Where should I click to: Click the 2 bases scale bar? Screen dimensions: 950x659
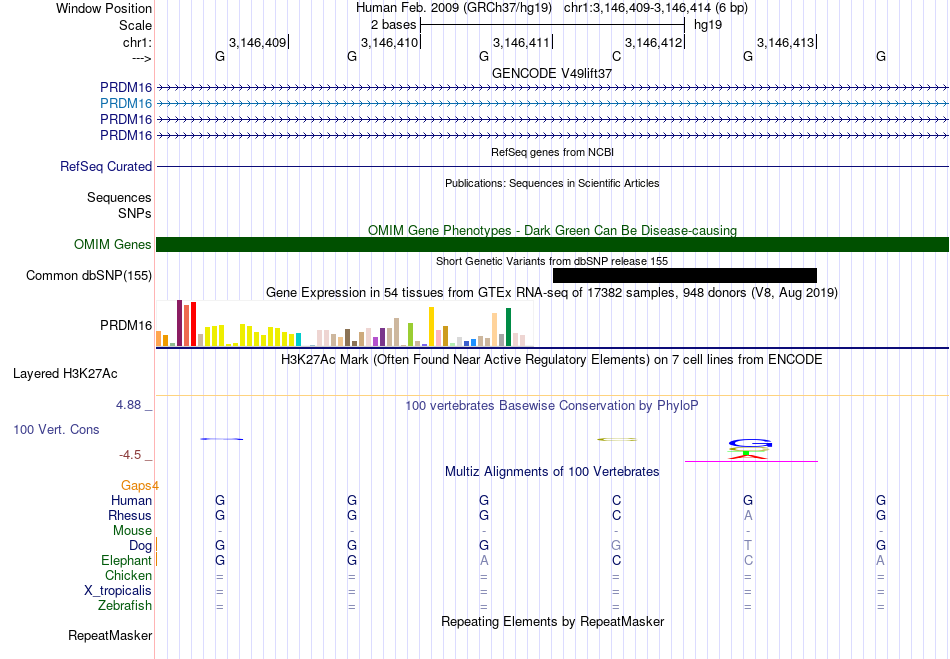pos(552,25)
